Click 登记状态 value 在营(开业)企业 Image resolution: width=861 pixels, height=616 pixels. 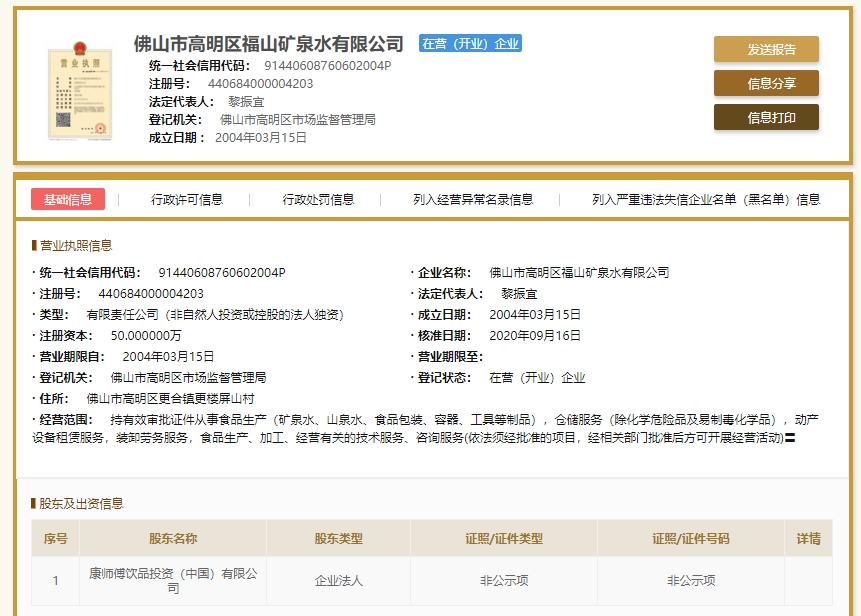(x=537, y=378)
